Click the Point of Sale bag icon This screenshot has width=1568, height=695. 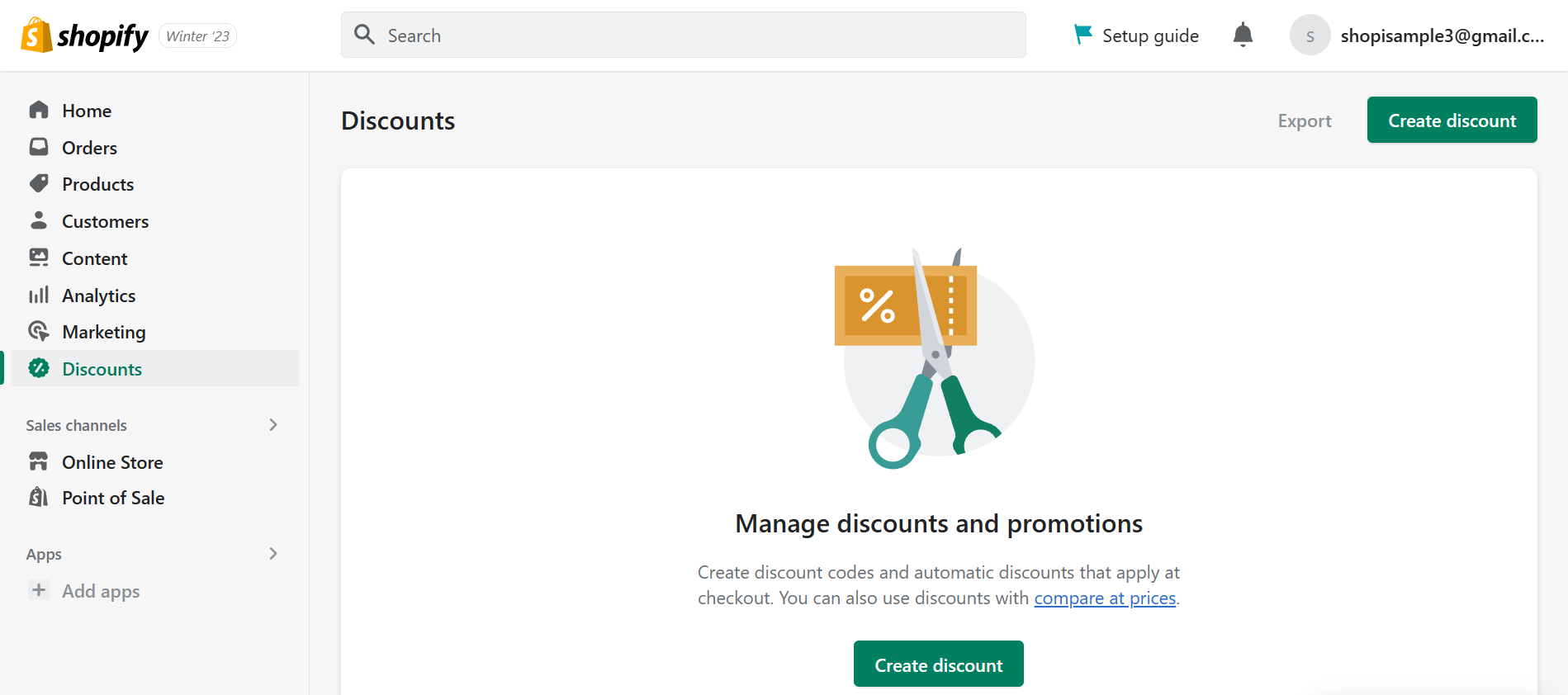[x=39, y=497]
